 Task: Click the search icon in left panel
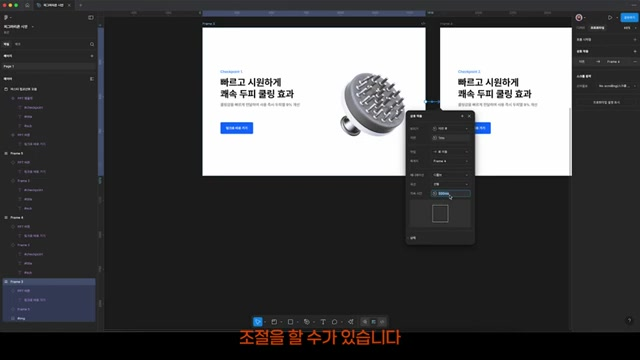coord(92,44)
